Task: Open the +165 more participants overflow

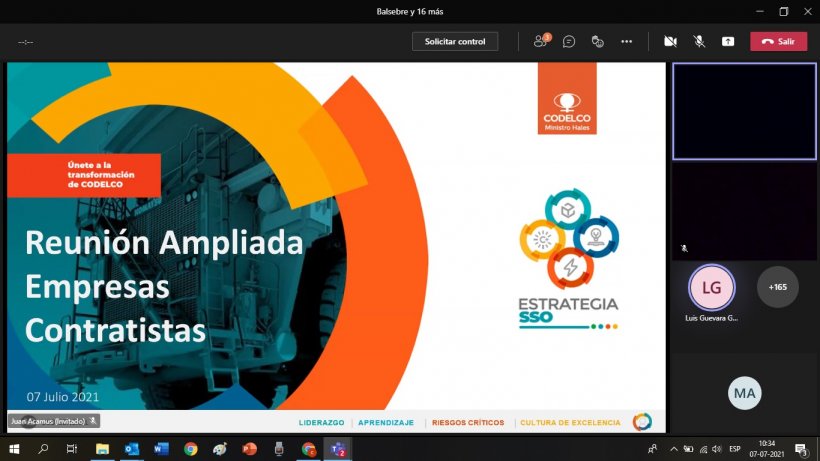Action: coord(778,287)
